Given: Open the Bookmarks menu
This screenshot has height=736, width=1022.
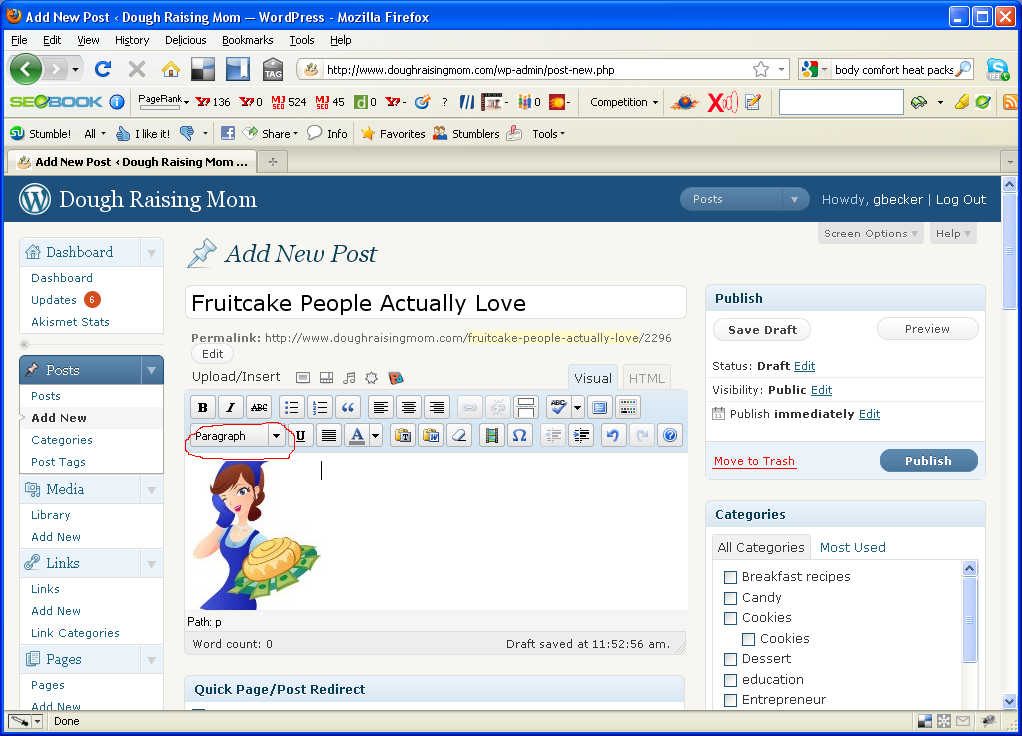Looking at the screenshot, I should (x=248, y=40).
